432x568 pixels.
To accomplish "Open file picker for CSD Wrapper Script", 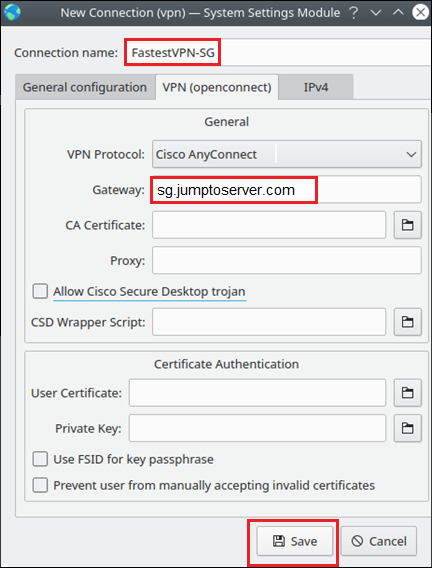I will click(408, 322).
